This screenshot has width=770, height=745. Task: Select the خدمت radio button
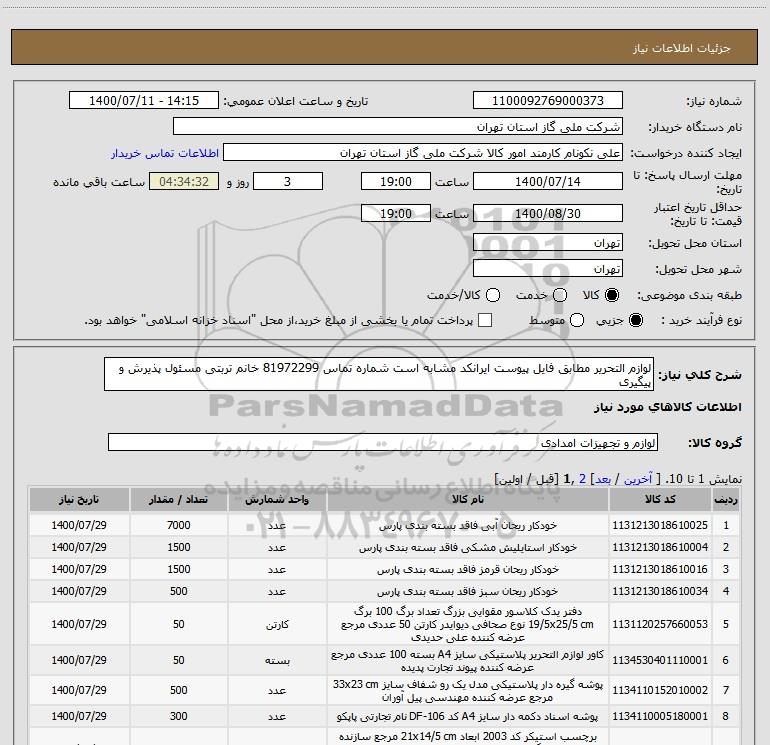[560, 295]
